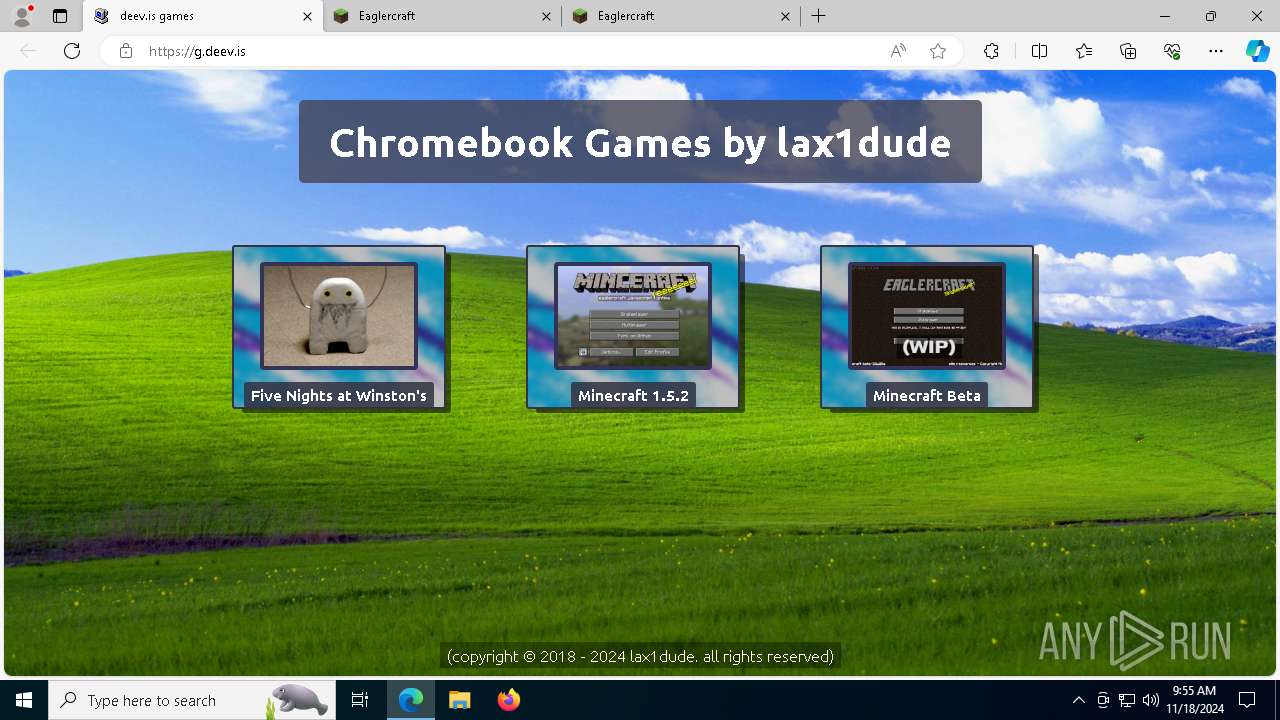Viewport: 1280px width, 720px height.
Task: Click the Minecraft Beta label
Action: [927, 396]
